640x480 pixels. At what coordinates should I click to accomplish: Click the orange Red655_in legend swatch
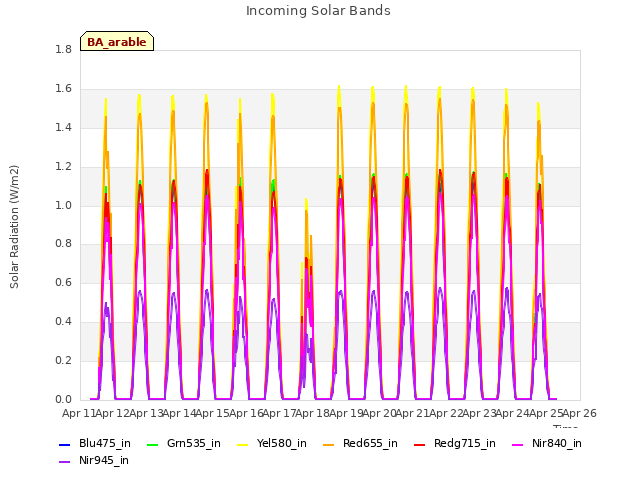tap(329, 444)
